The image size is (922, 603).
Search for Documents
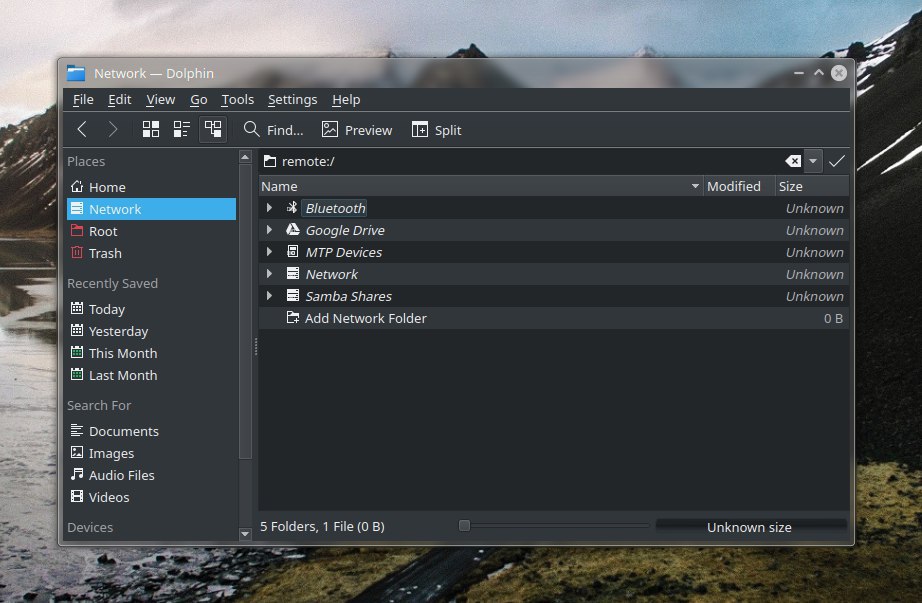(152, 431)
